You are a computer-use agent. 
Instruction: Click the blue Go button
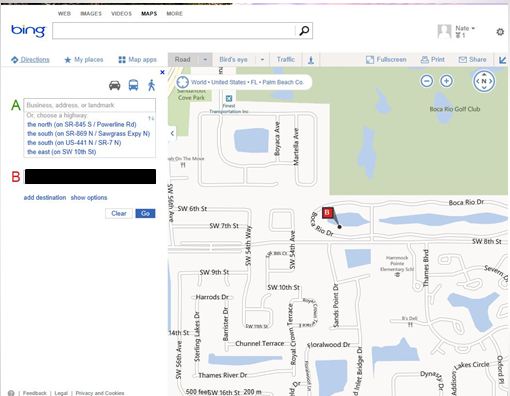click(145, 213)
